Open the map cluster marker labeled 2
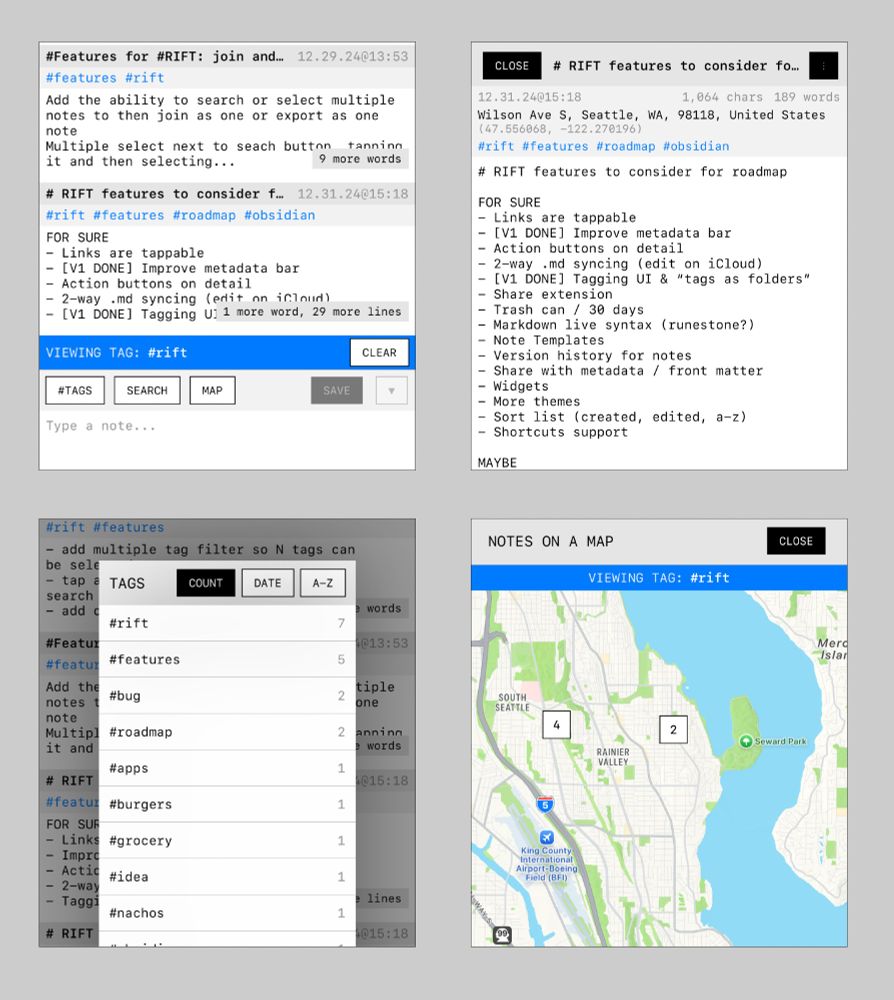 click(673, 730)
